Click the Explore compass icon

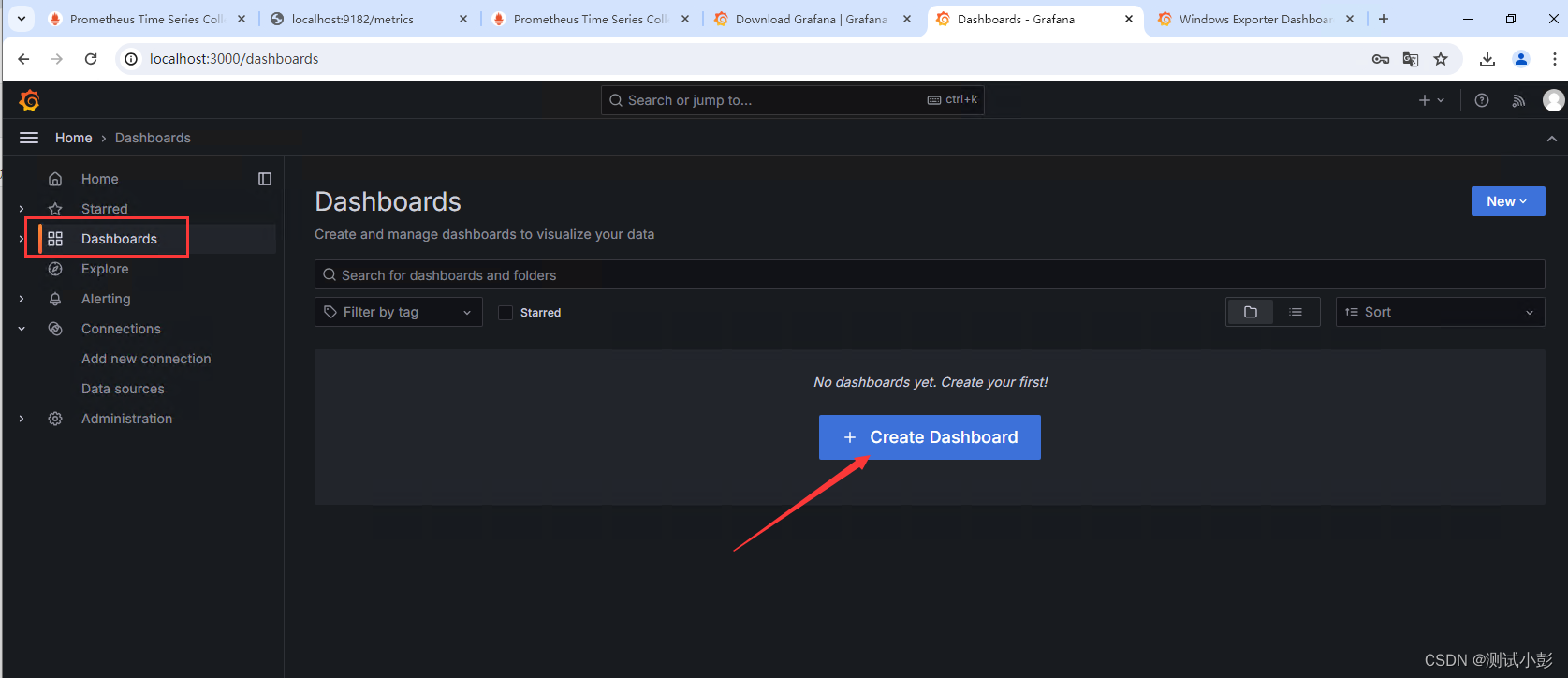(55, 269)
